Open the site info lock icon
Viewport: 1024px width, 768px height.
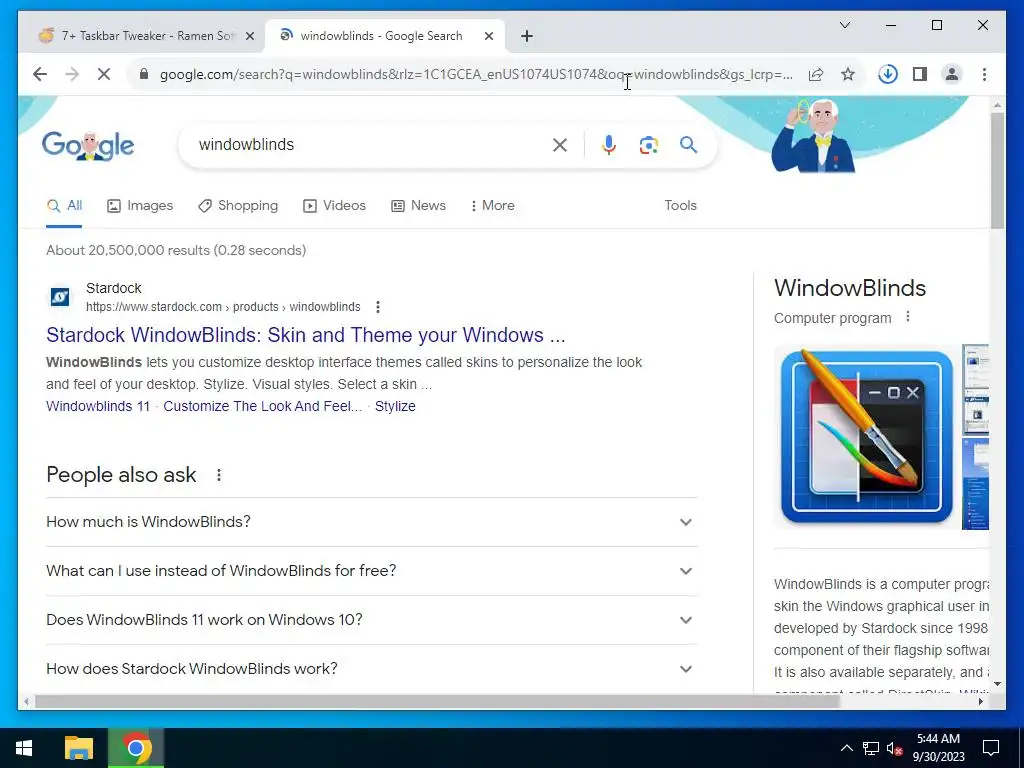[x=144, y=74]
